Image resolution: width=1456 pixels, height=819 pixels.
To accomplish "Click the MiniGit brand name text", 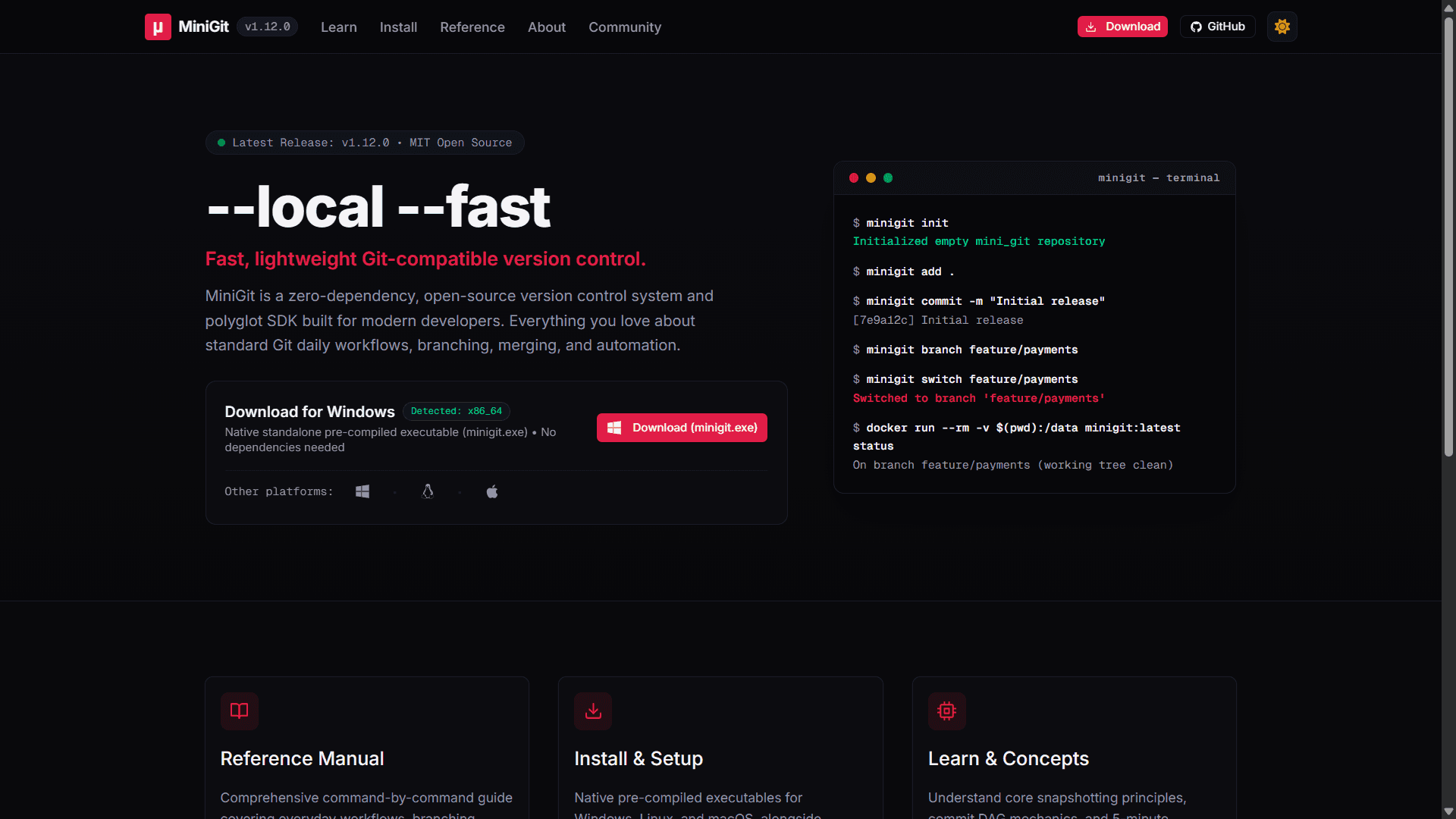I will click(x=203, y=27).
